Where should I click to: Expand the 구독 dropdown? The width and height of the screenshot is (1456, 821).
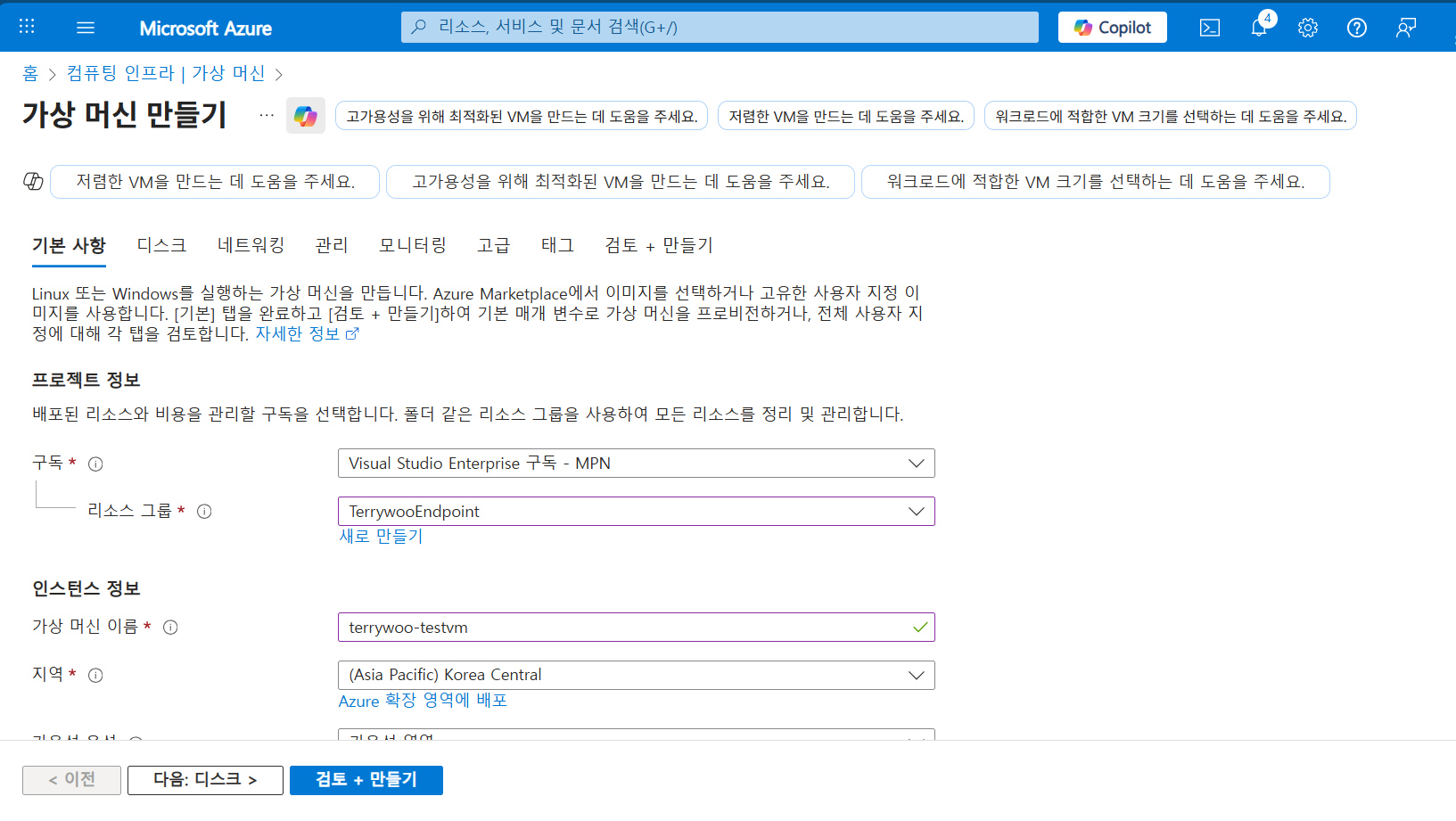637,464
